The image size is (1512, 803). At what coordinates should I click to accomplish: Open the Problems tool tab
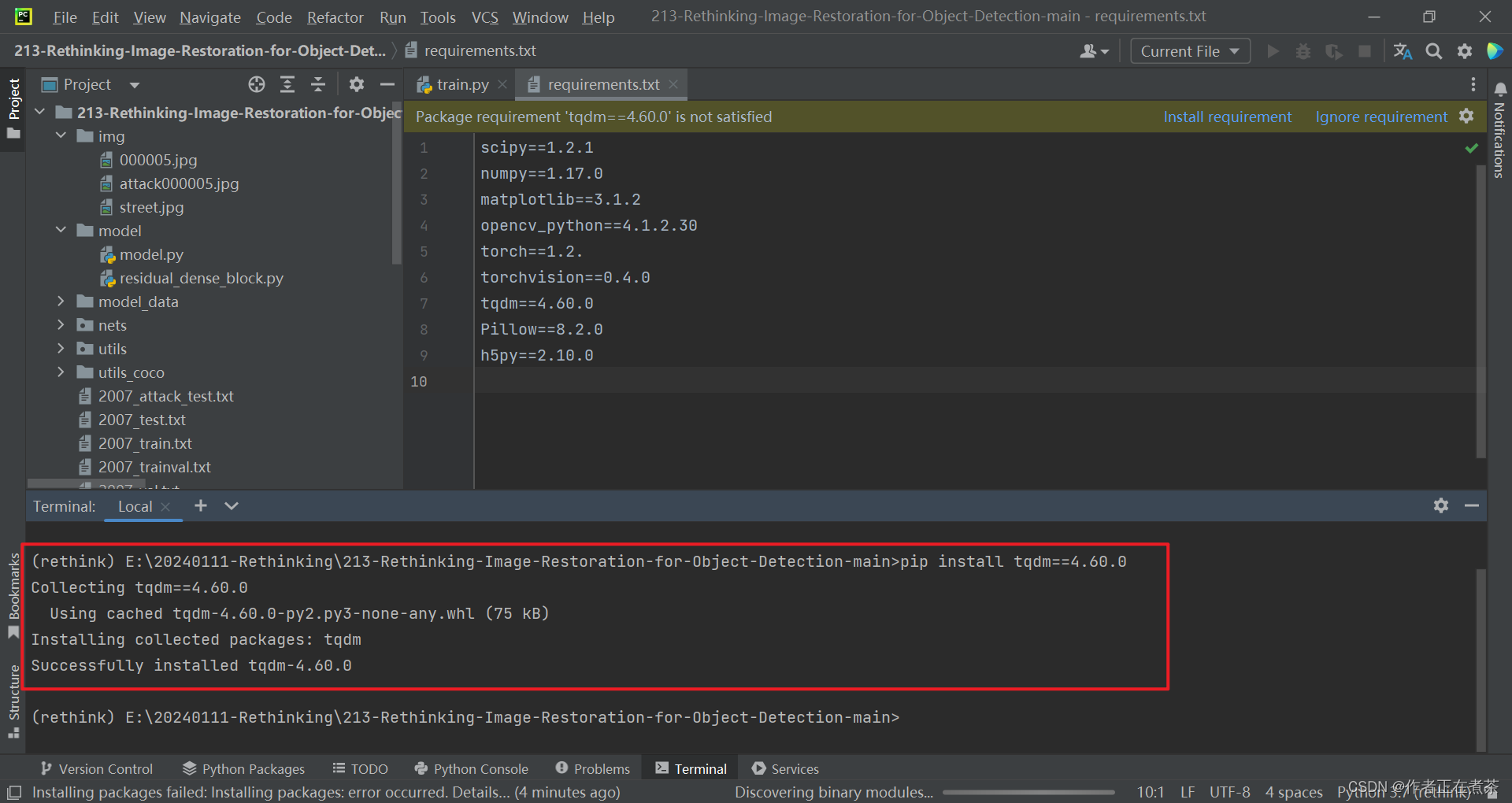pyautogui.click(x=593, y=769)
